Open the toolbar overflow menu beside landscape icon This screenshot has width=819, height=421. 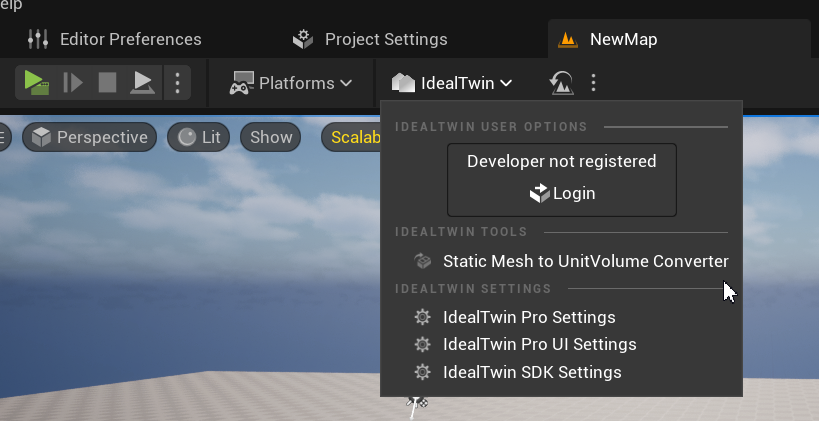click(594, 83)
